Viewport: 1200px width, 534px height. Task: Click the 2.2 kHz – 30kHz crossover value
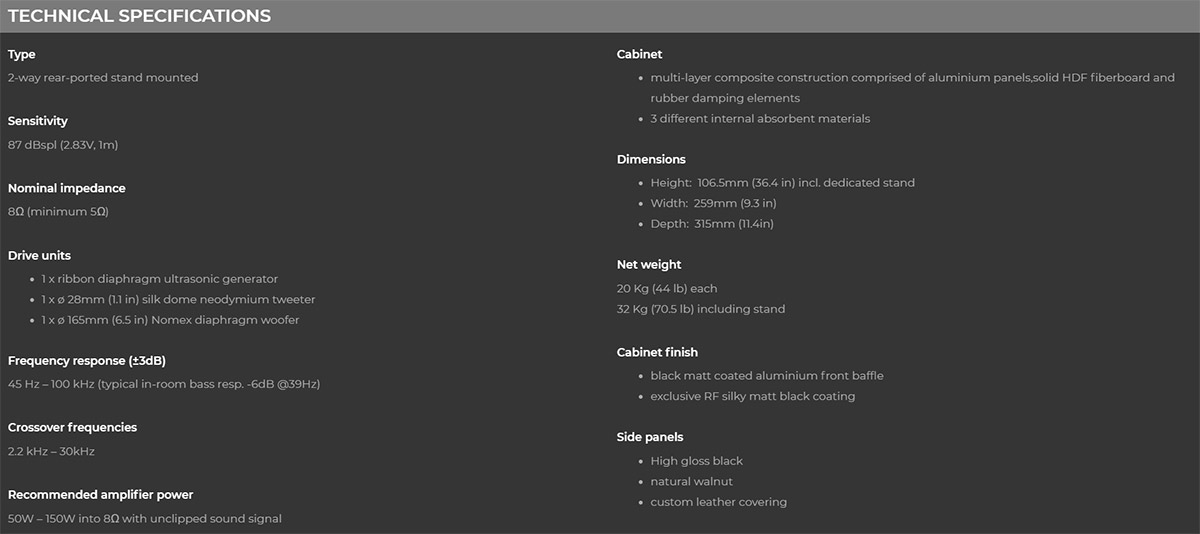pyautogui.click(x=51, y=451)
